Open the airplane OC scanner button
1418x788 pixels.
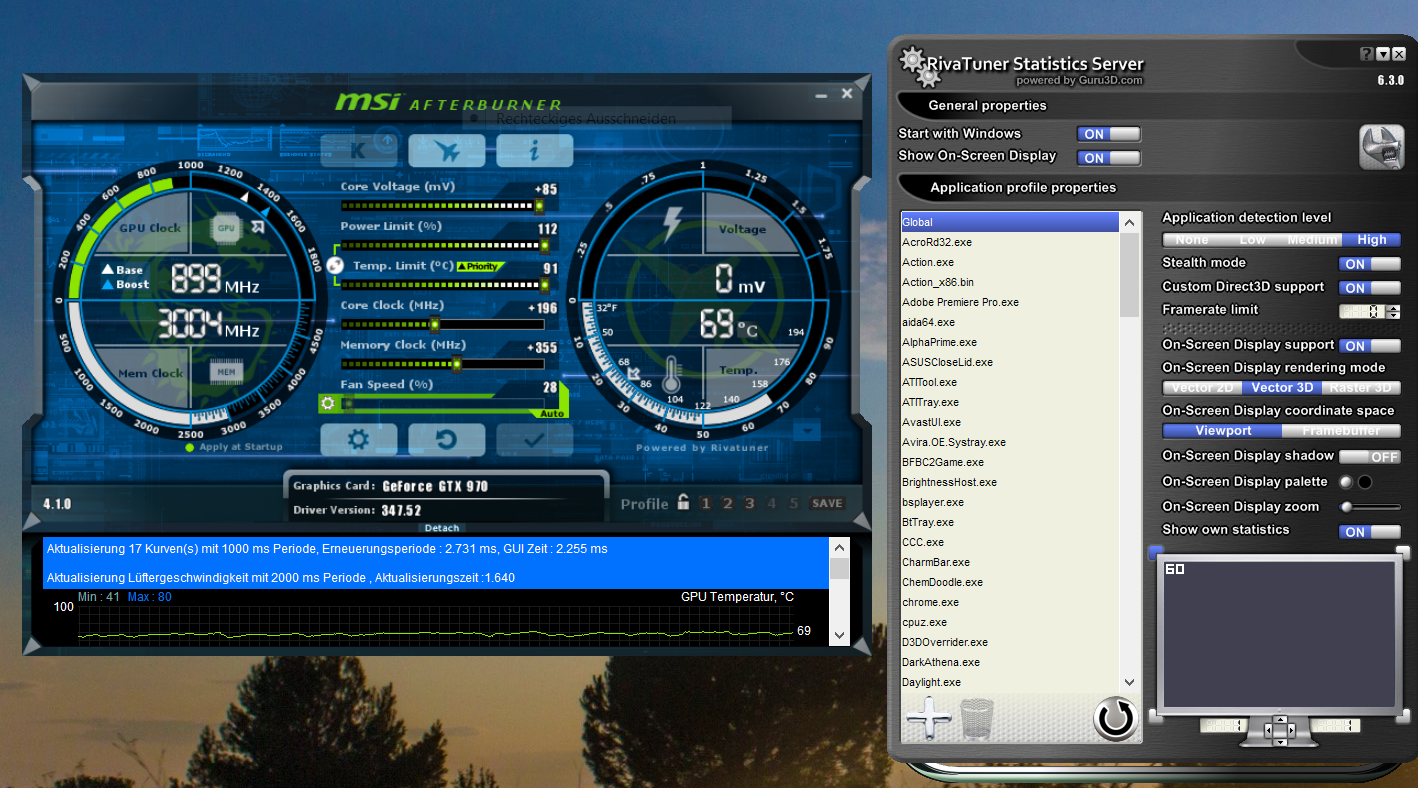coord(447,150)
